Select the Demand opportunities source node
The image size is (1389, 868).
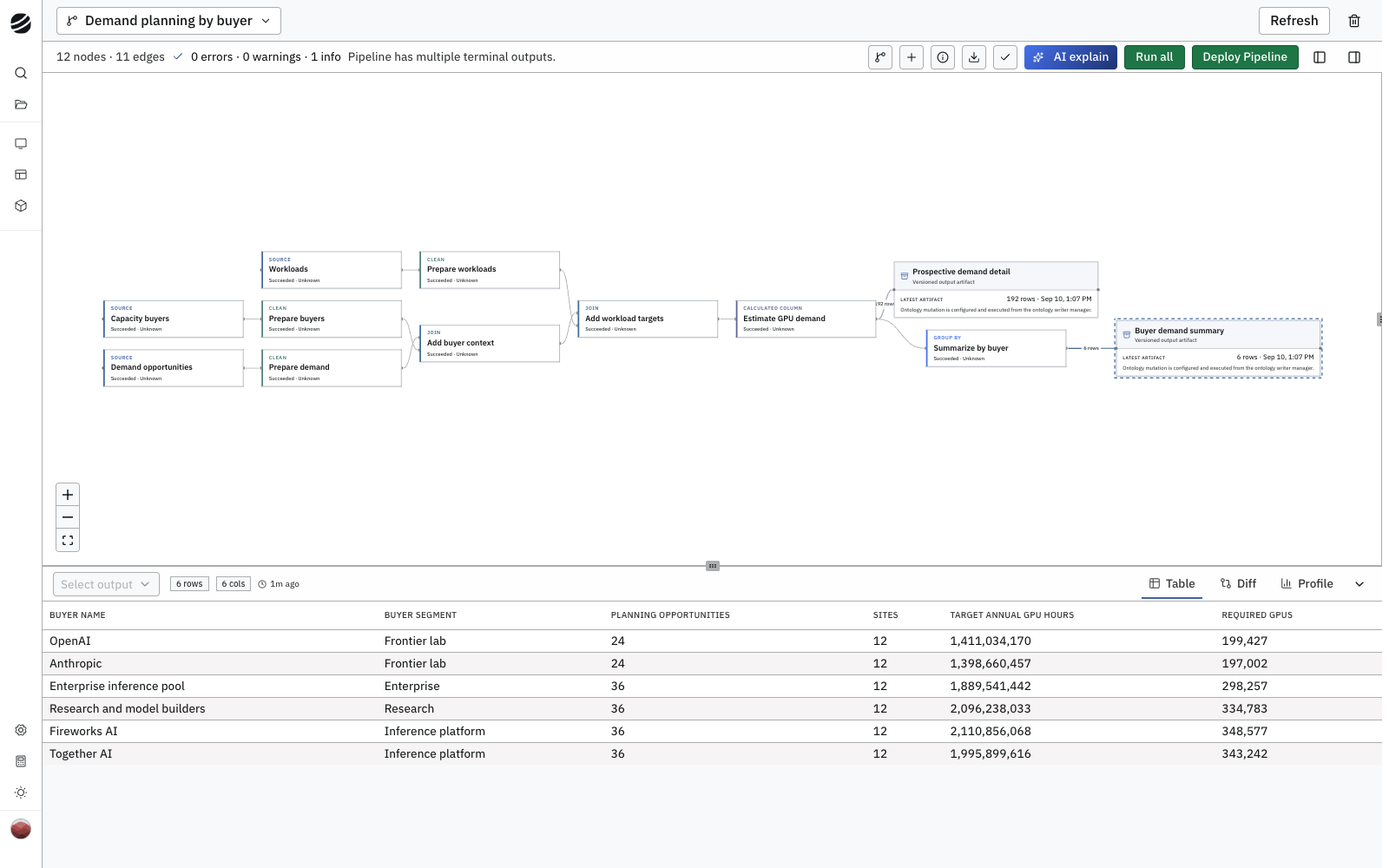(x=174, y=368)
